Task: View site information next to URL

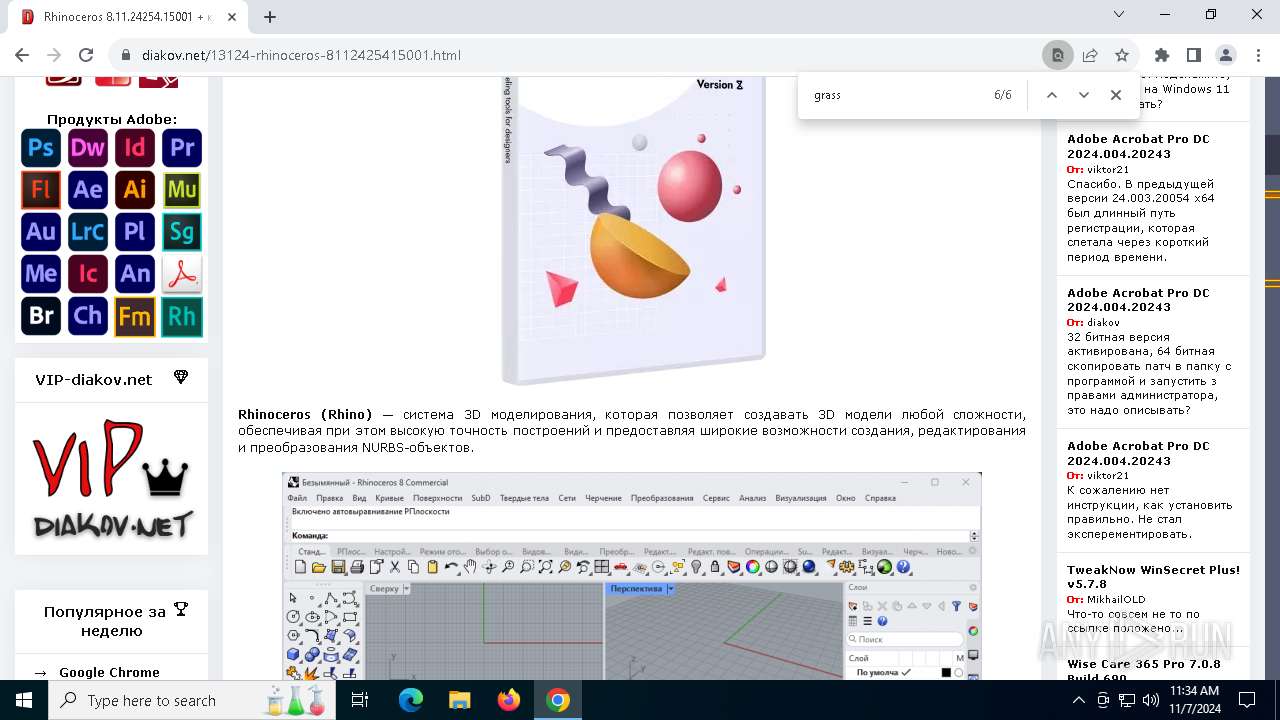Action: coord(126,55)
